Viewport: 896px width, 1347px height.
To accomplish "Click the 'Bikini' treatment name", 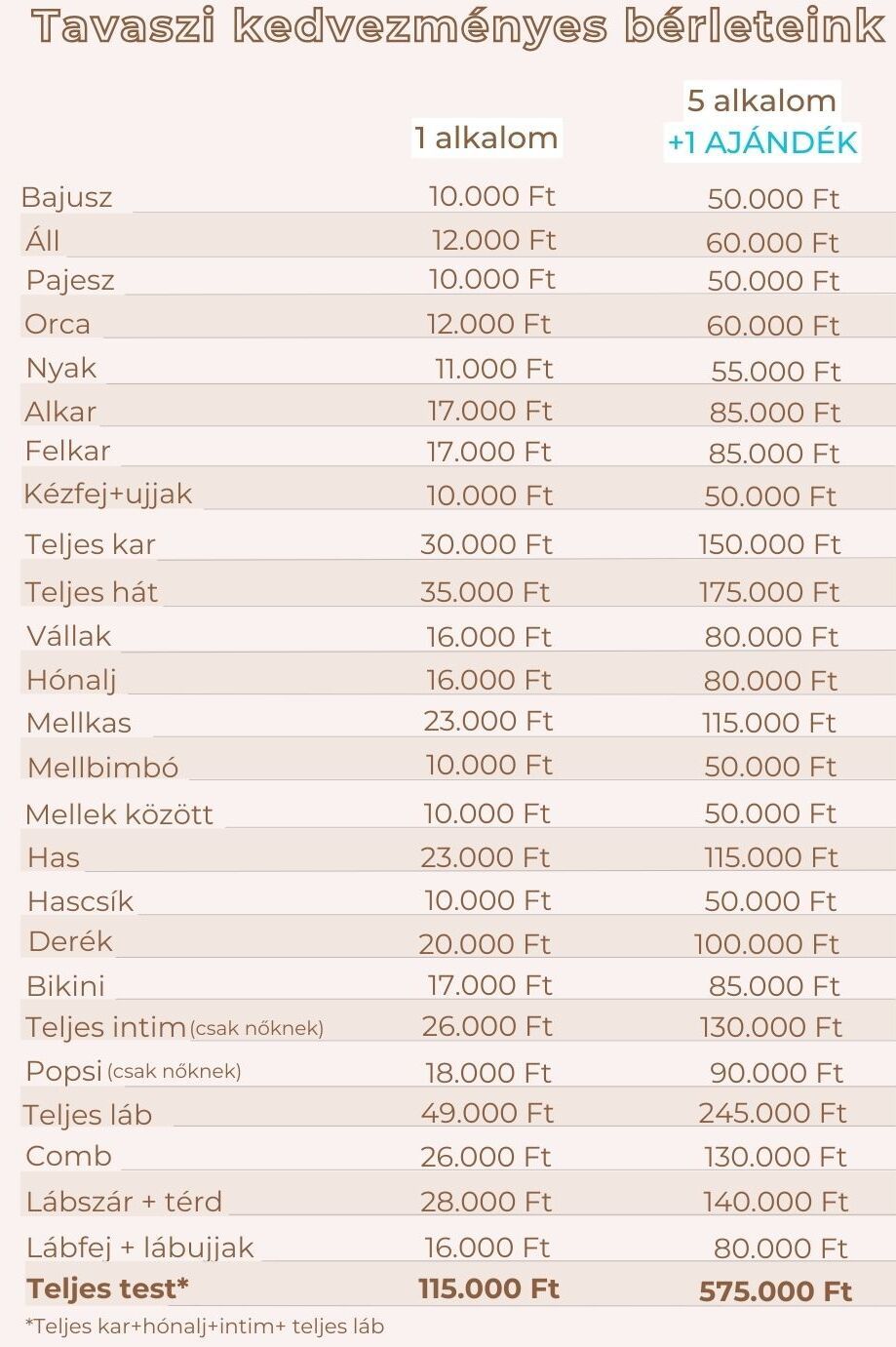I will tap(65, 986).
